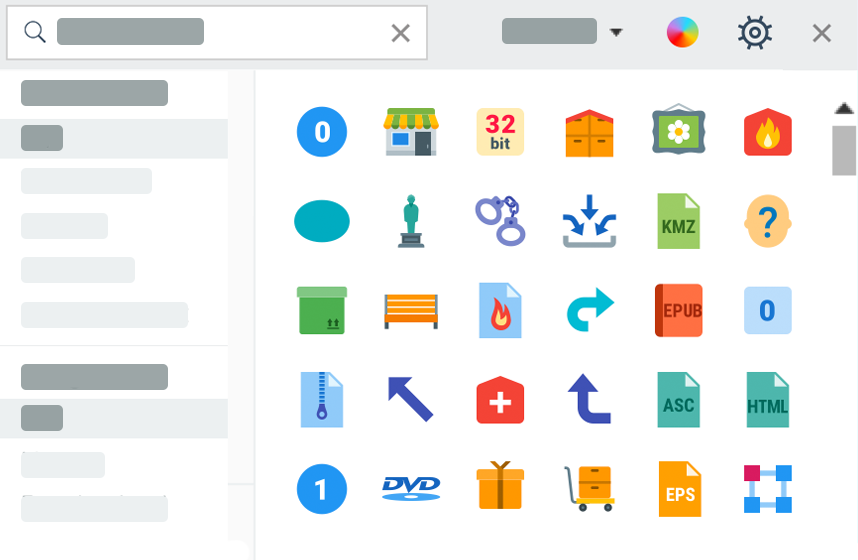Image resolution: width=858 pixels, height=560 pixels.
Task: Pick the statue on pedestal icon
Action: click(411, 221)
